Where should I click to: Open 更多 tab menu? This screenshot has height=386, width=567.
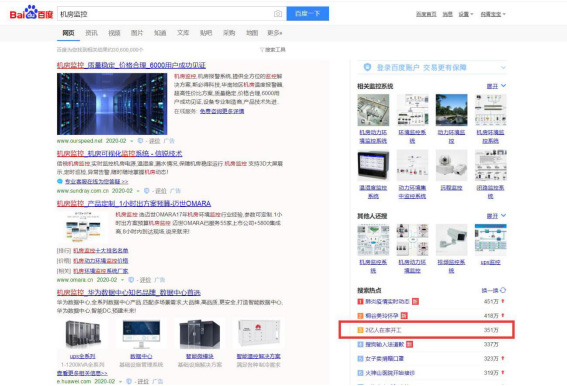tap(275, 33)
